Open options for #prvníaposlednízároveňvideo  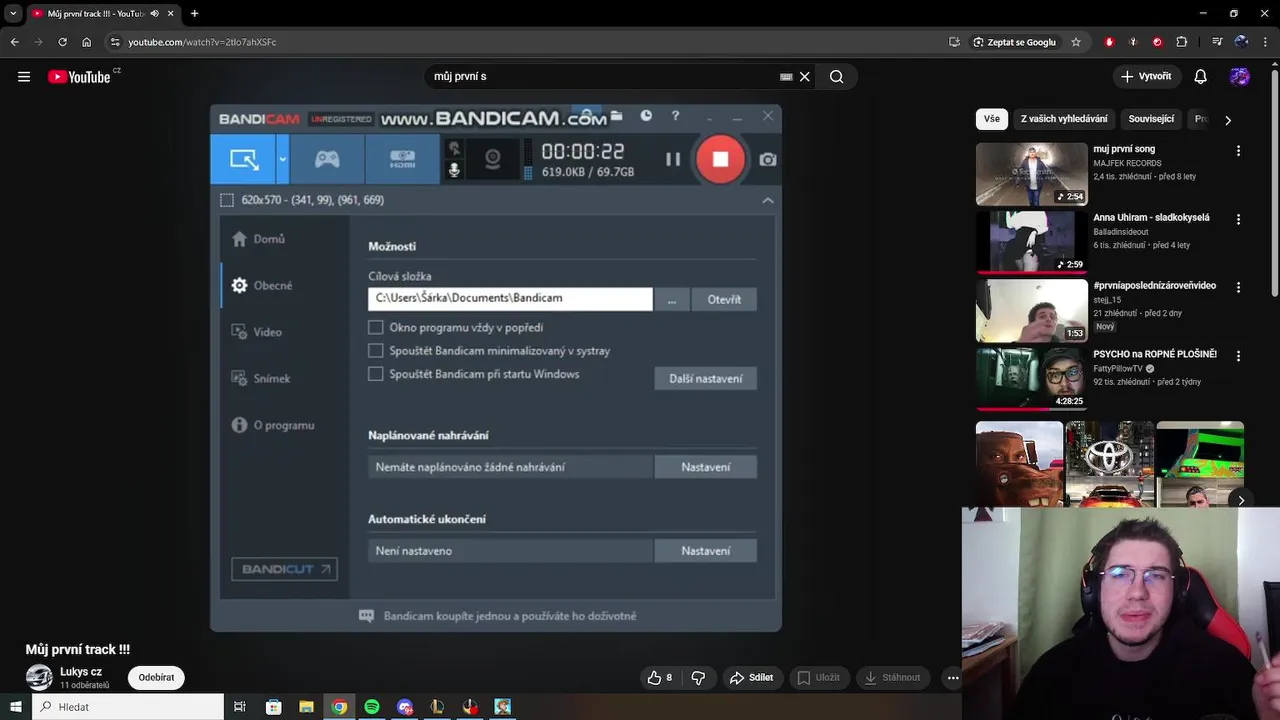(x=1238, y=287)
